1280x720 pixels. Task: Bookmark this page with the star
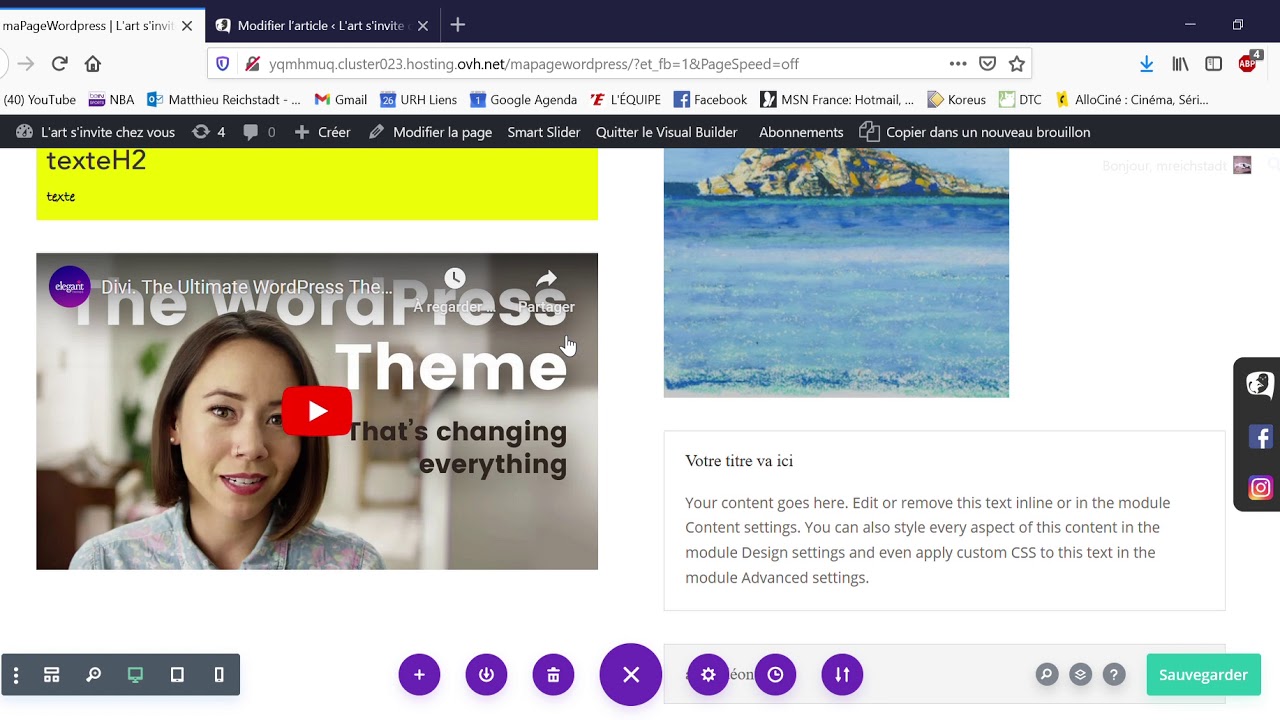[1017, 64]
